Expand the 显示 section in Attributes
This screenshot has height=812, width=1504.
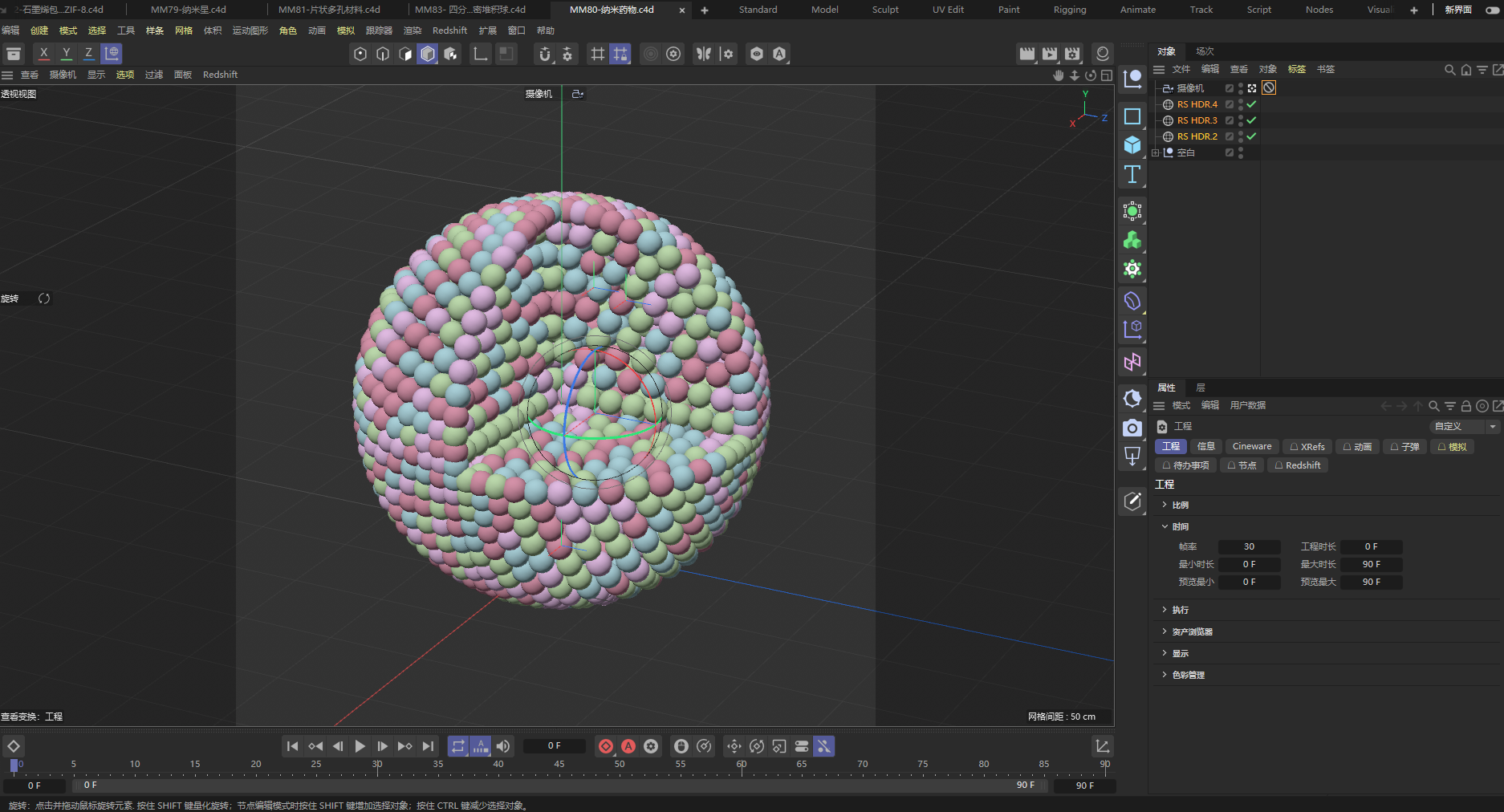(x=1165, y=653)
